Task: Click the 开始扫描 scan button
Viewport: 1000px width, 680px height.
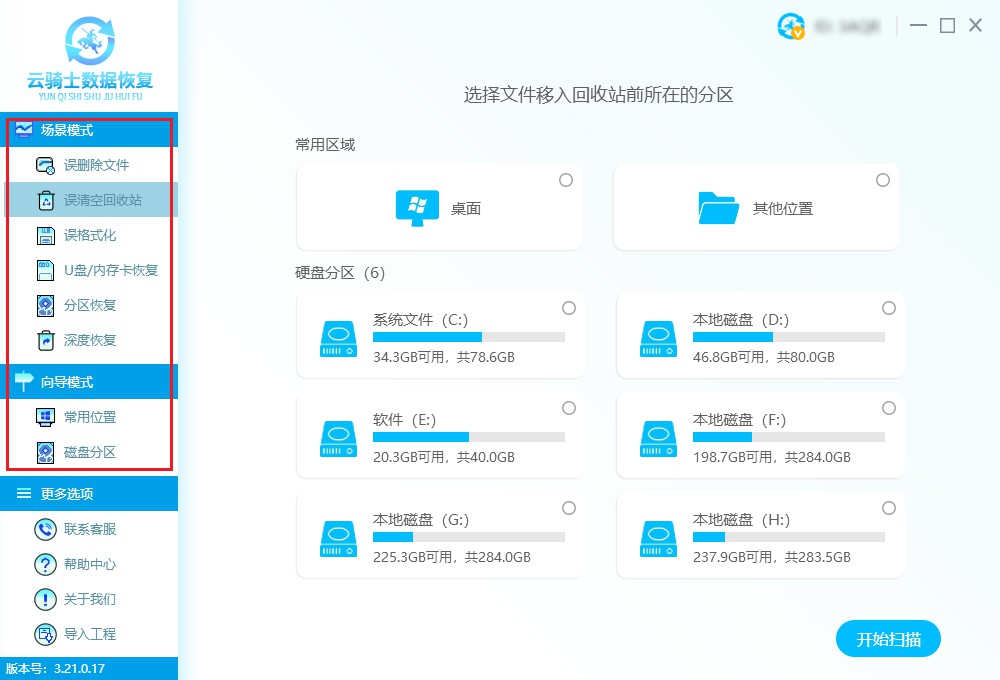Action: [x=888, y=638]
